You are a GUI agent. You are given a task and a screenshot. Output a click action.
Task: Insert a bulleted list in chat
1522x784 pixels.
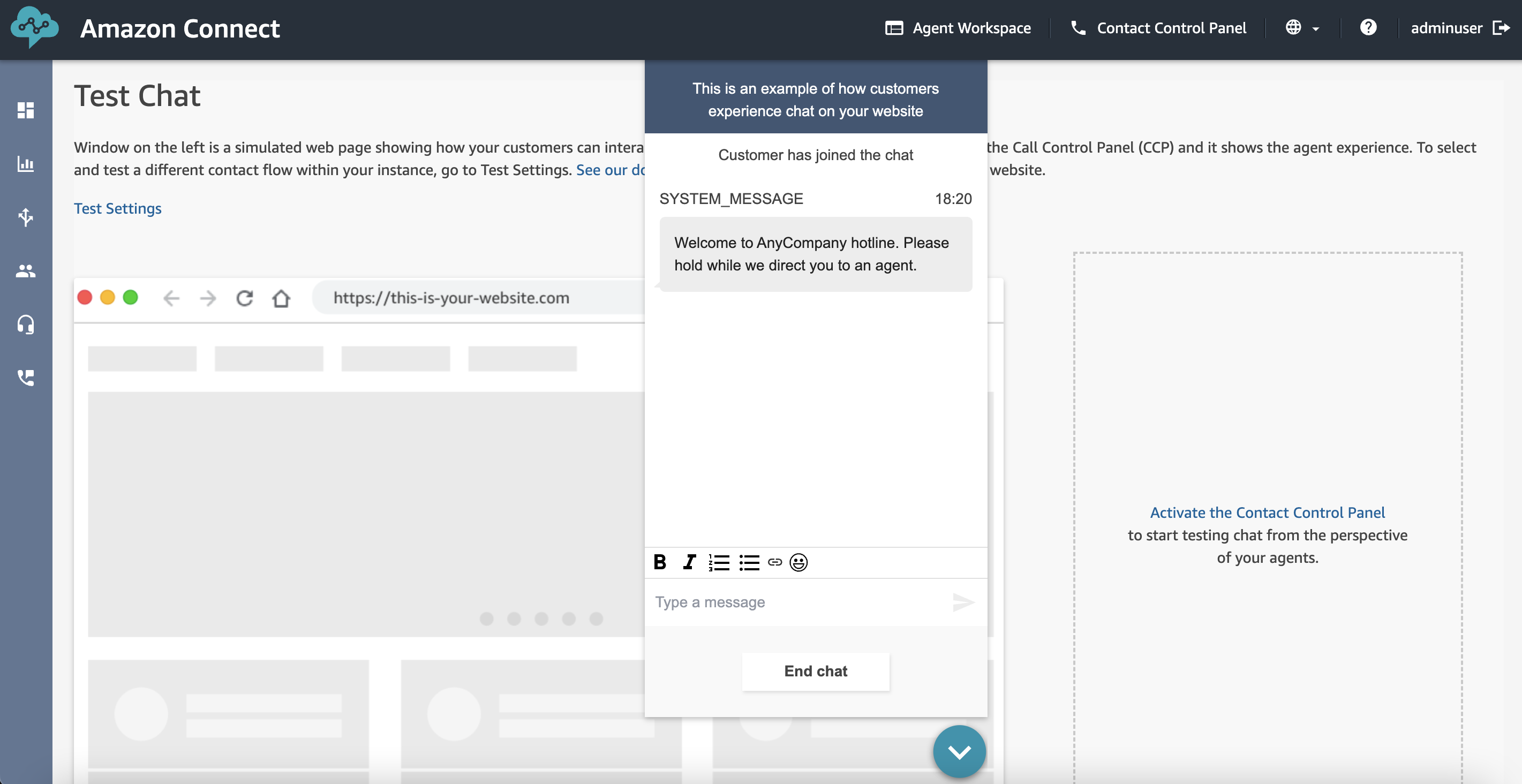tap(749, 562)
